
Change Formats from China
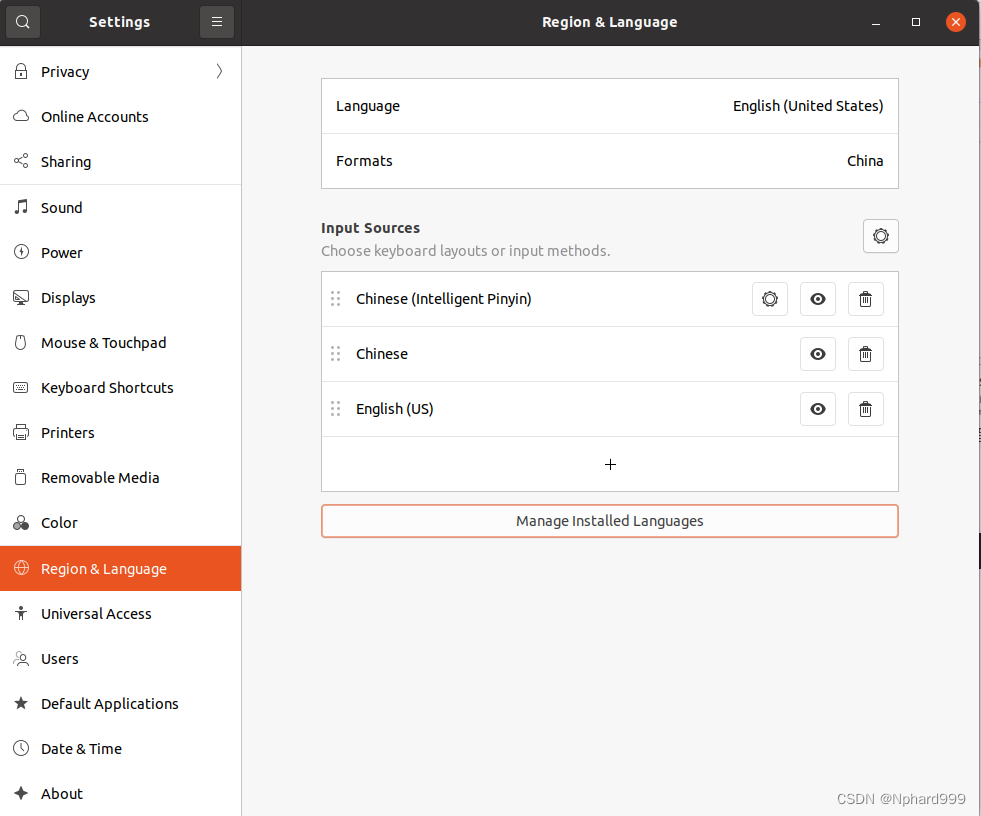609,160
